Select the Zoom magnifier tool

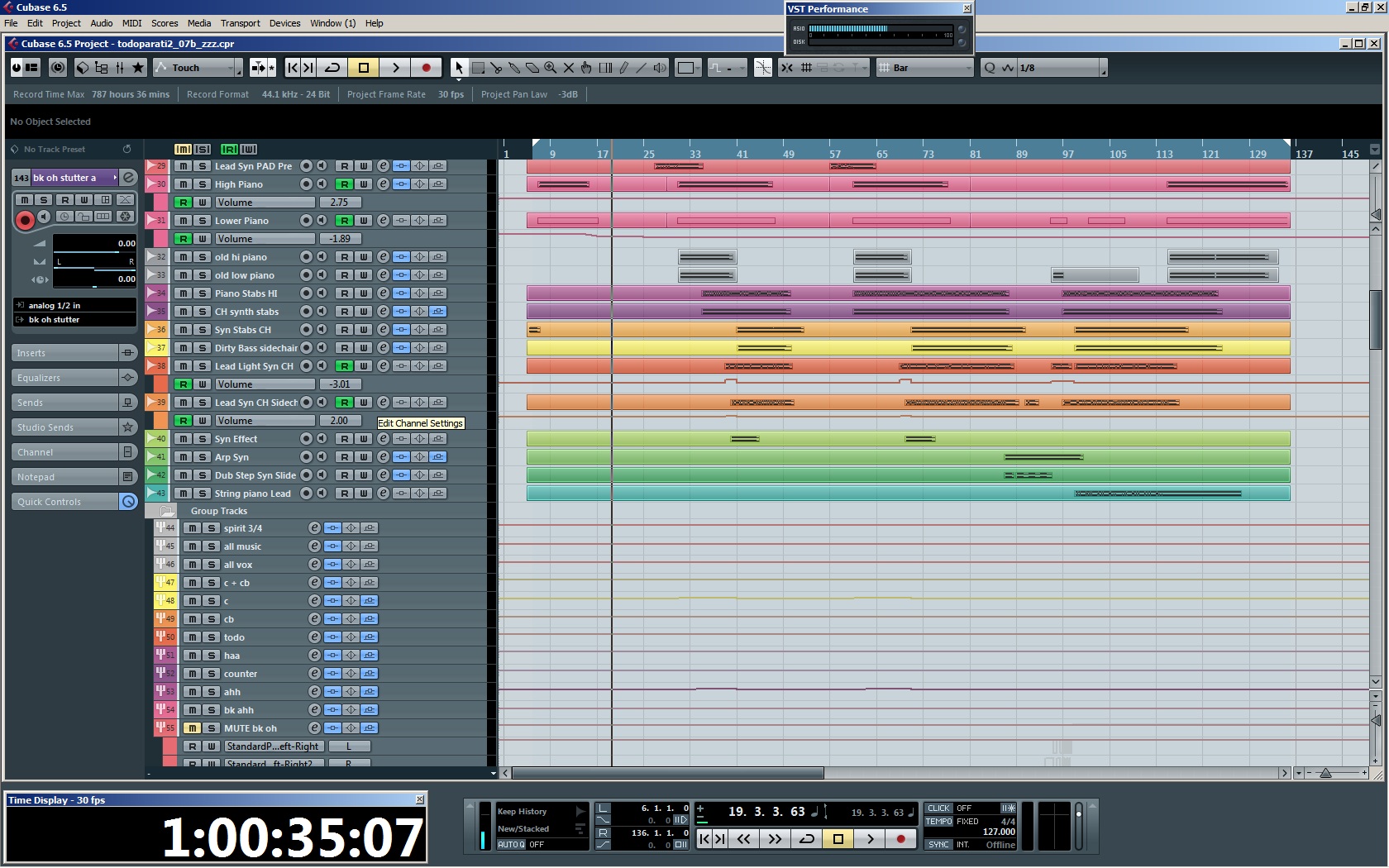pos(551,68)
